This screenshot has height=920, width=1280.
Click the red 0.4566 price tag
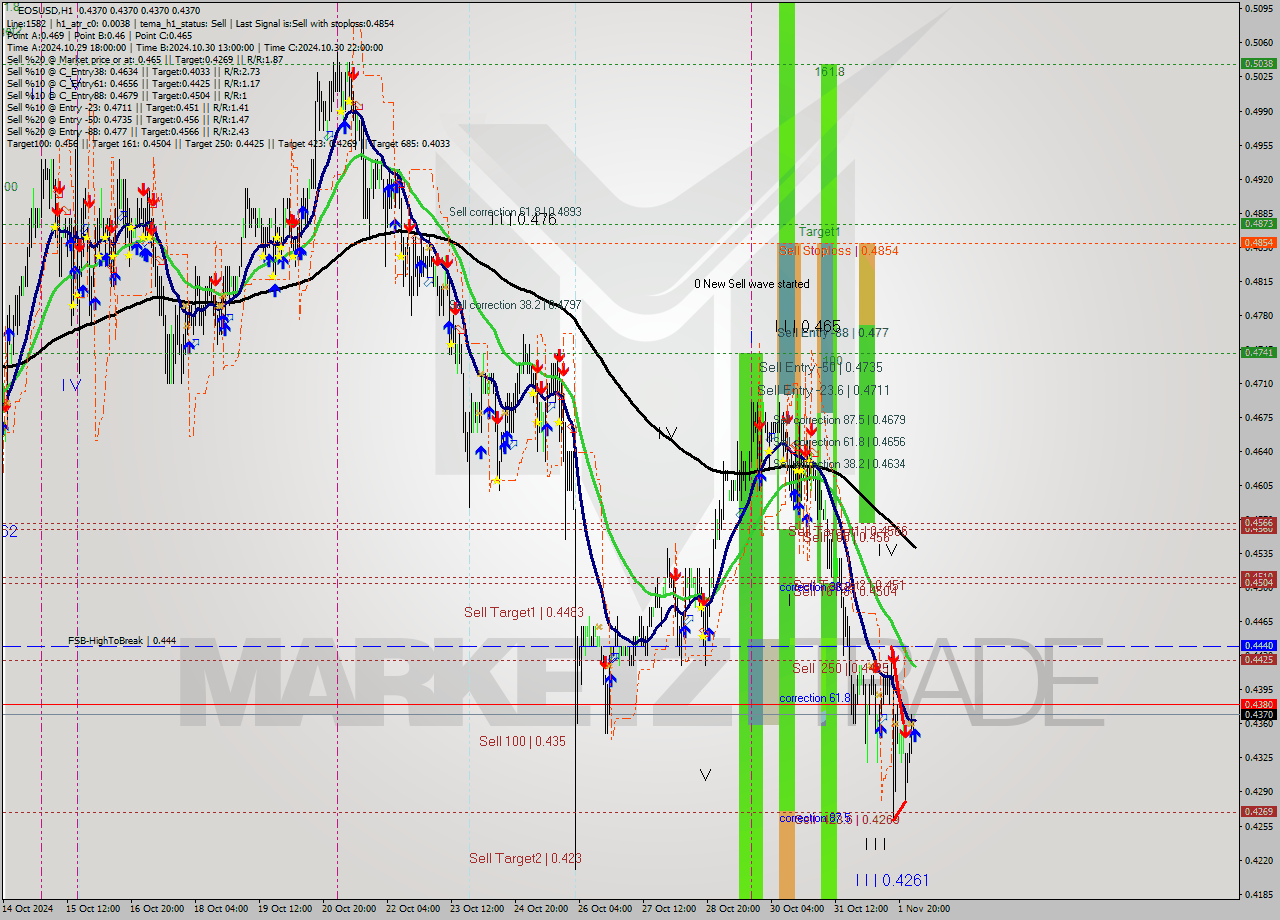(1258, 522)
